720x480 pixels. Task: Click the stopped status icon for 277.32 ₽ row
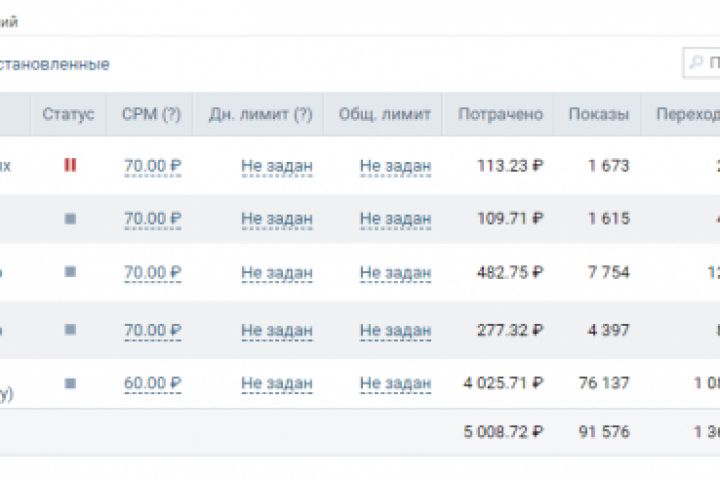(69, 330)
